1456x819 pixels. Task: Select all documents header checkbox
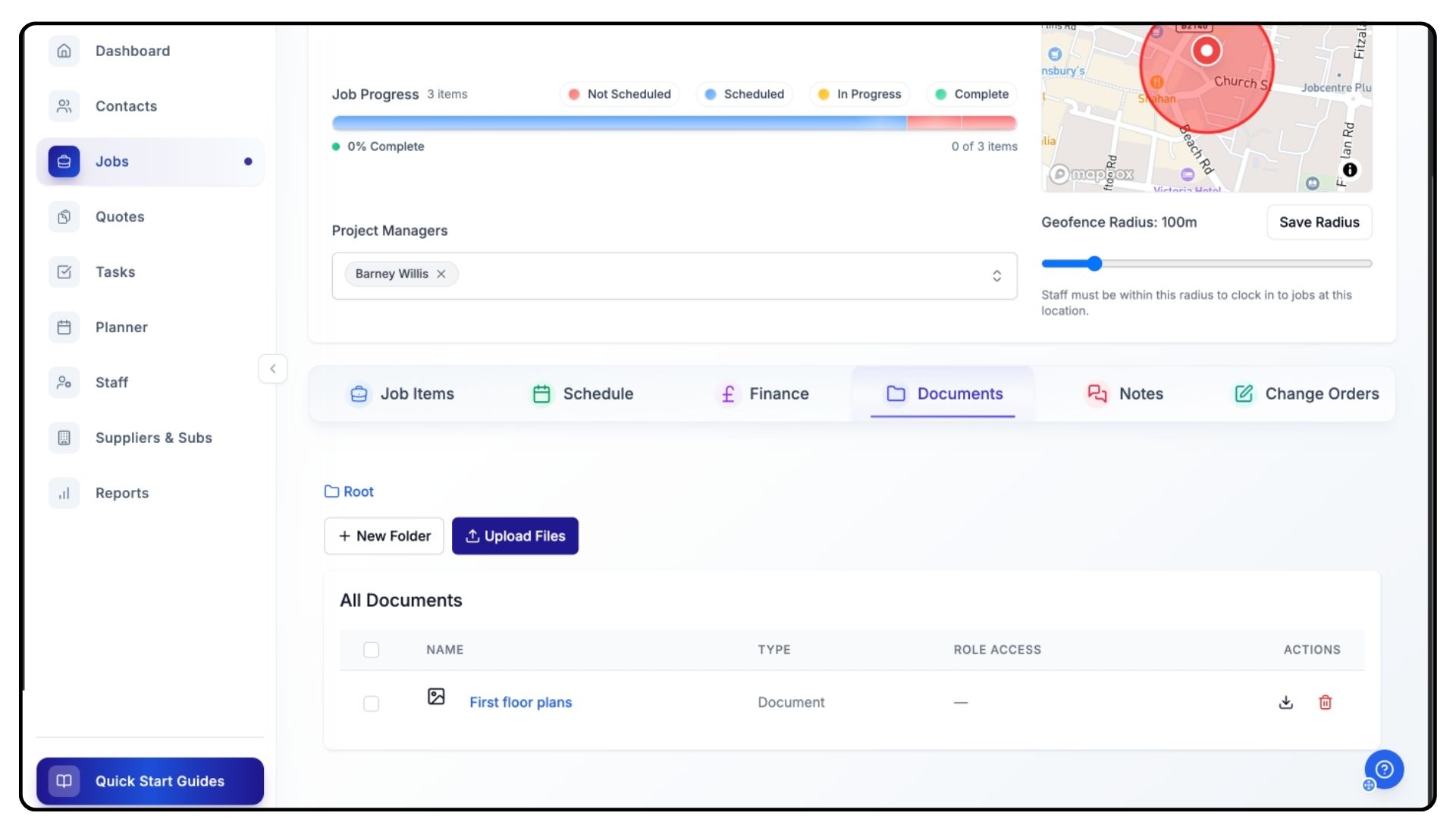(x=371, y=650)
